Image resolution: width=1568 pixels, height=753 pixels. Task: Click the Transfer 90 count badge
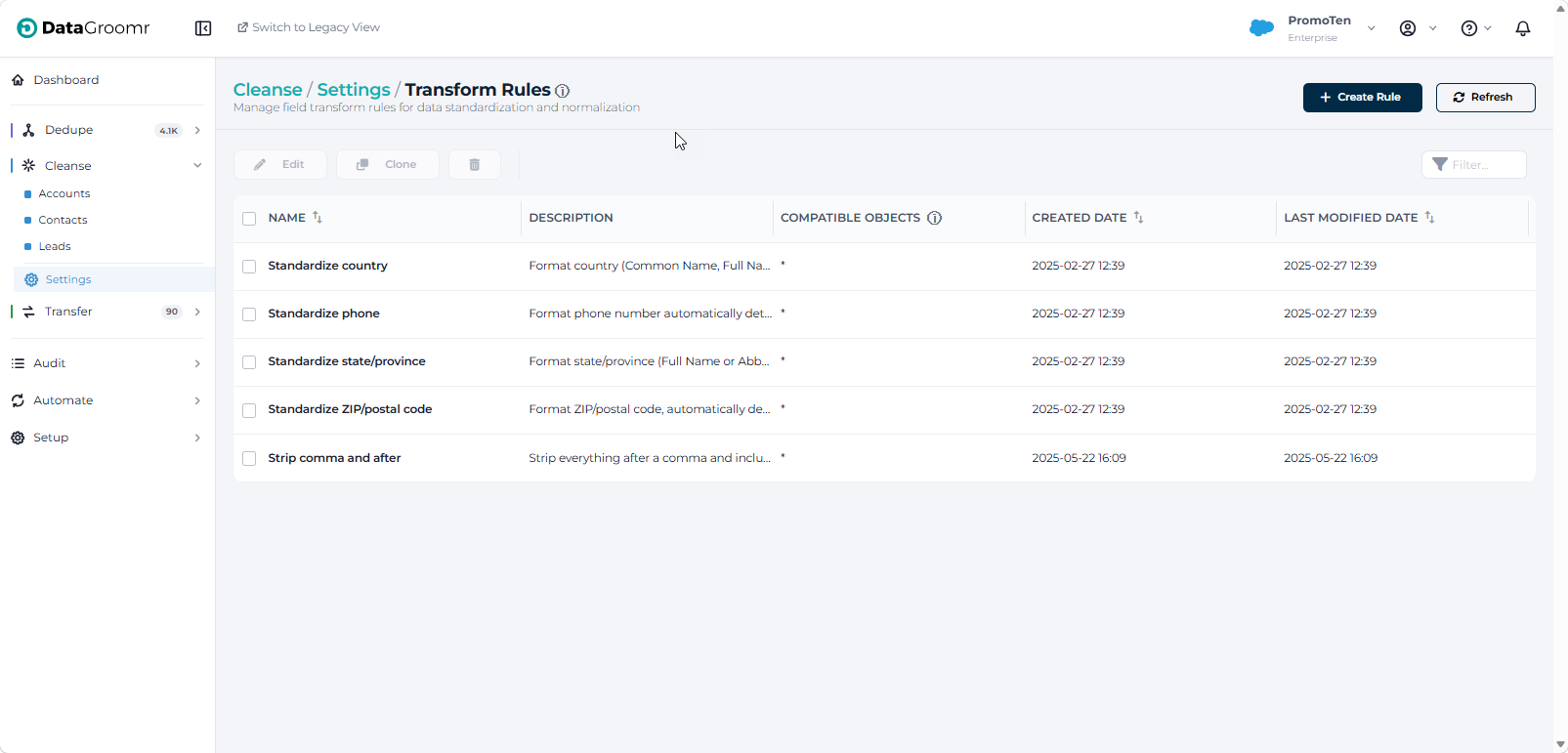(x=172, y=312)
